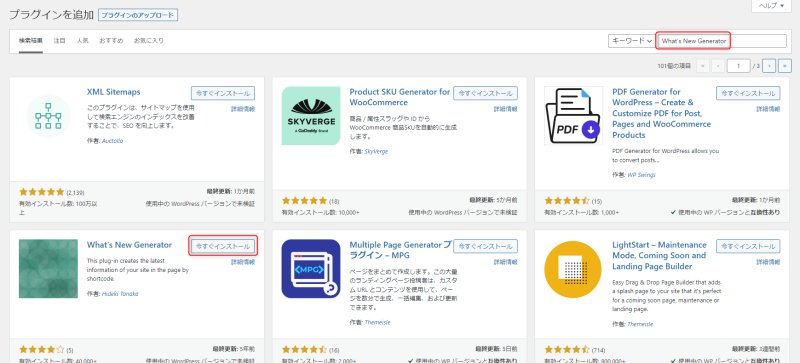Open Themeisle author link under MPG plugin
800x363 pixels.
coord(377,323)
